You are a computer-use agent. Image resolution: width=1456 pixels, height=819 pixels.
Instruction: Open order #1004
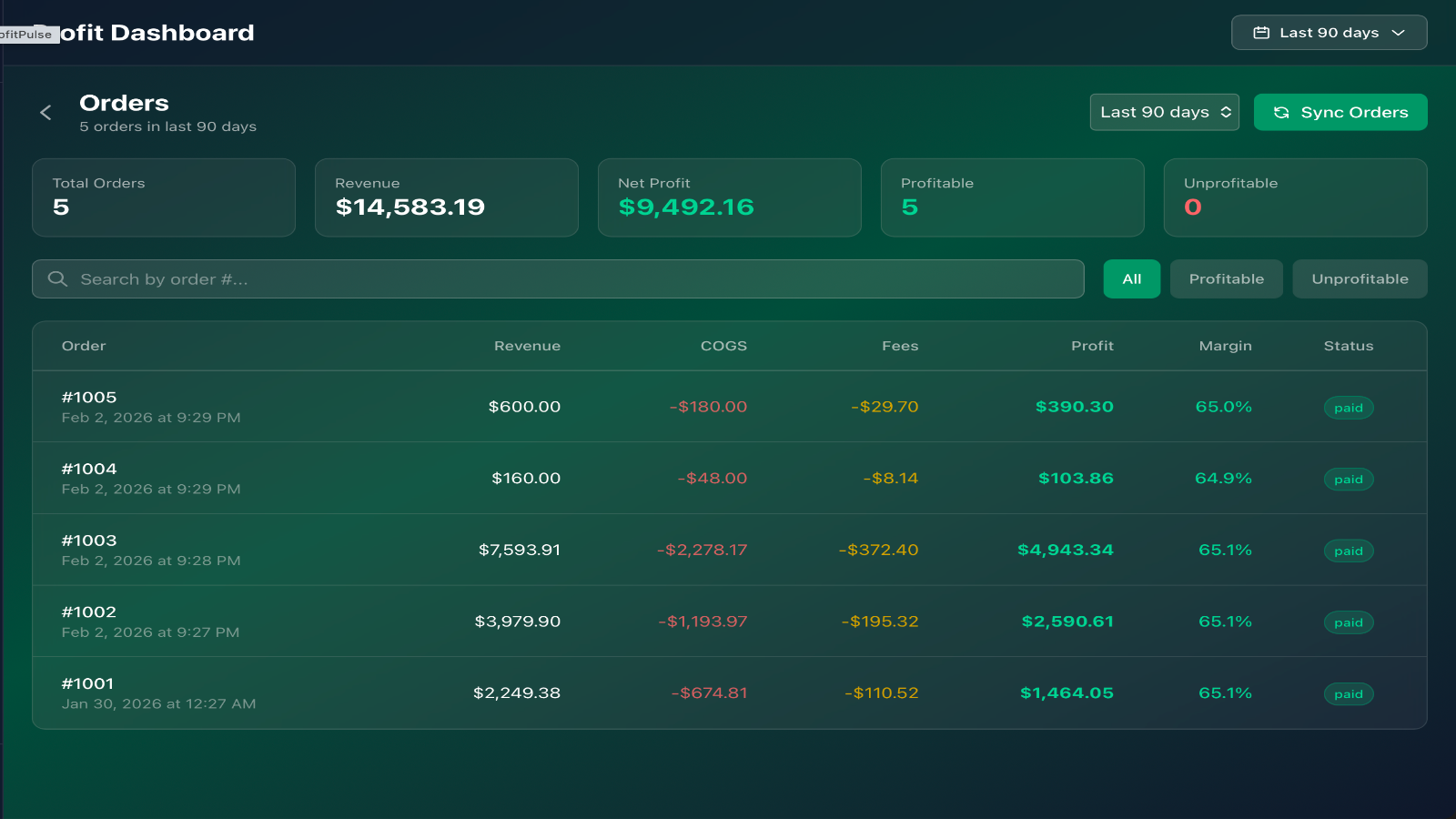730,479
